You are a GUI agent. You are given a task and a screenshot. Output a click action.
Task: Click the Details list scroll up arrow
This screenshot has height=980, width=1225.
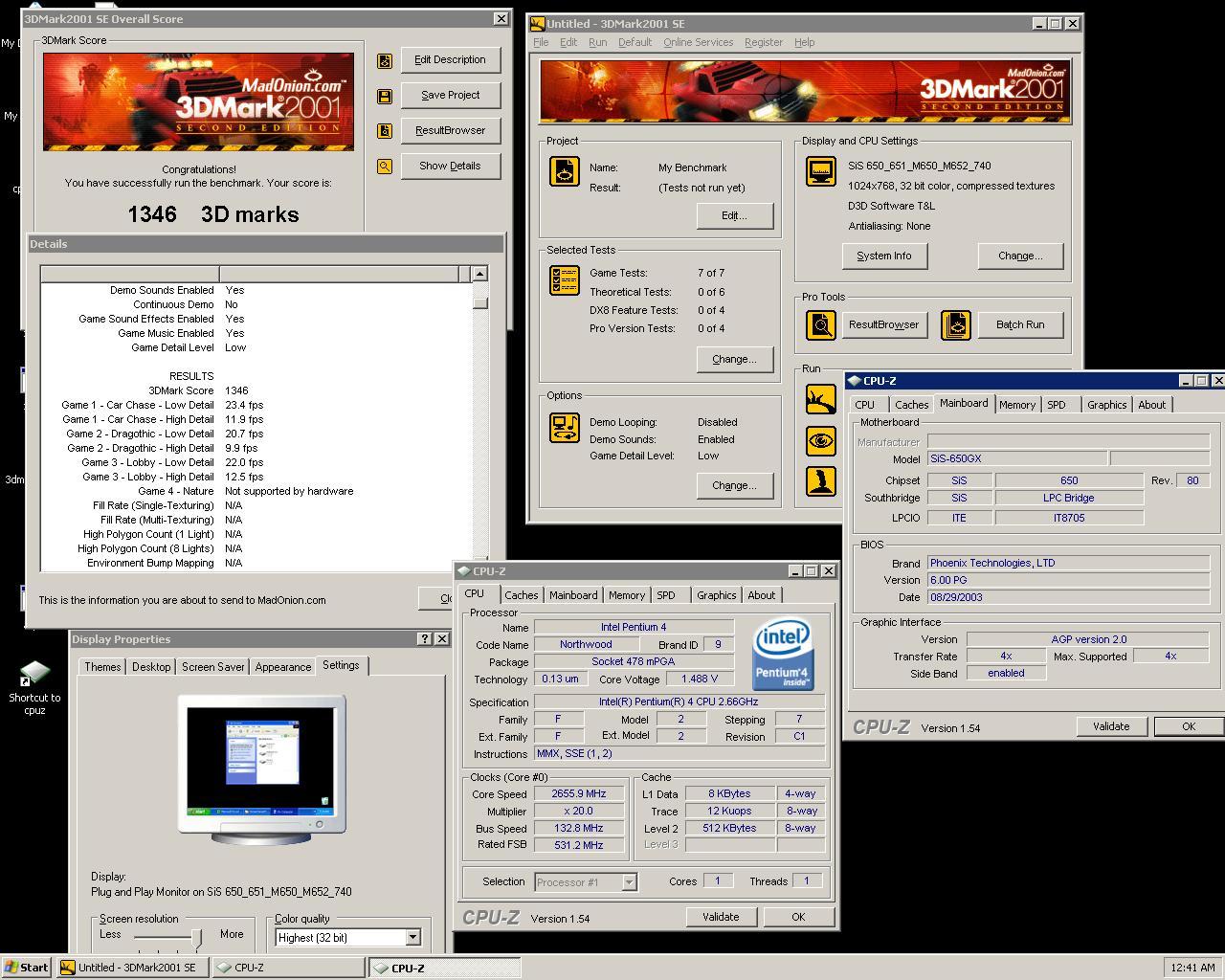coord(479,274)
